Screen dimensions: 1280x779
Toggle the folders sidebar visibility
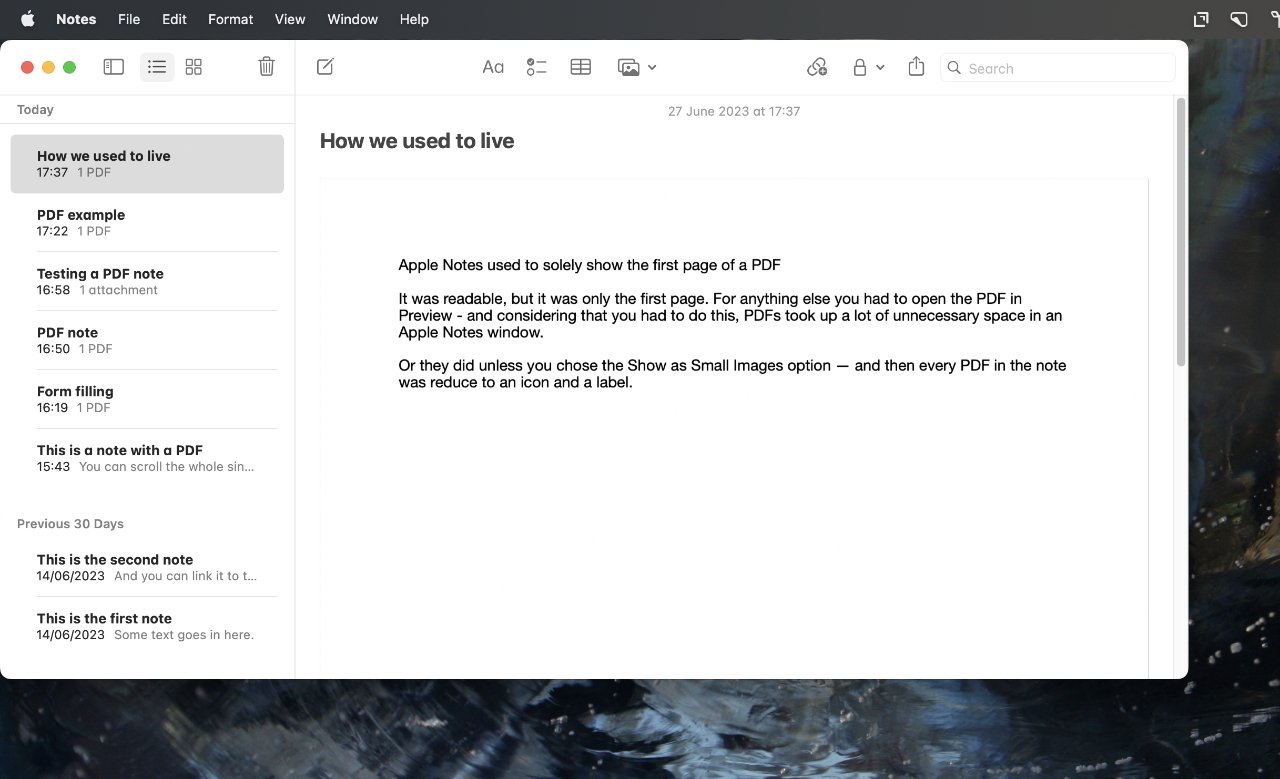[x=113, y=66]
